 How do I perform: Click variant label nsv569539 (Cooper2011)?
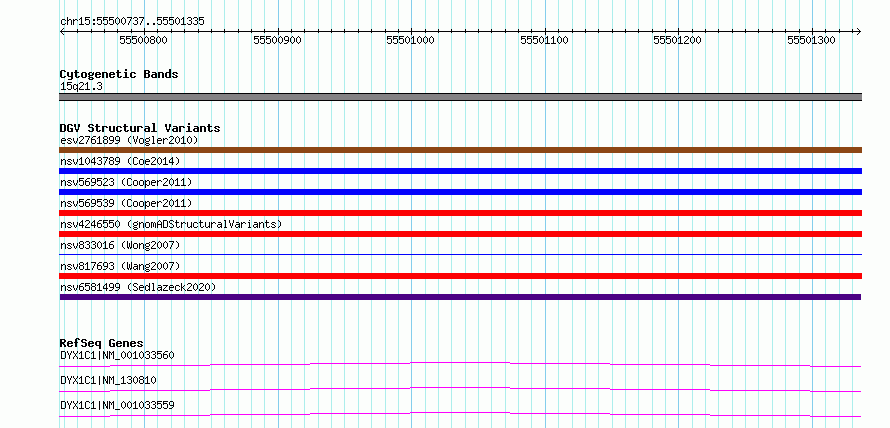coord(126,203)
